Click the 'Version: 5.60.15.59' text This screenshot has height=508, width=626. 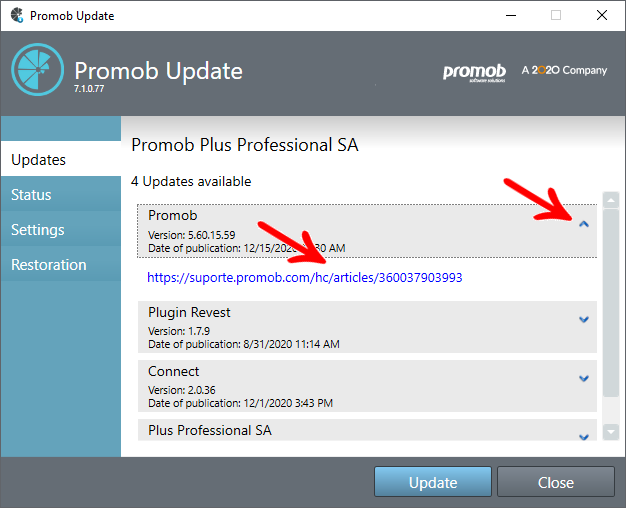tap(192, 235)
